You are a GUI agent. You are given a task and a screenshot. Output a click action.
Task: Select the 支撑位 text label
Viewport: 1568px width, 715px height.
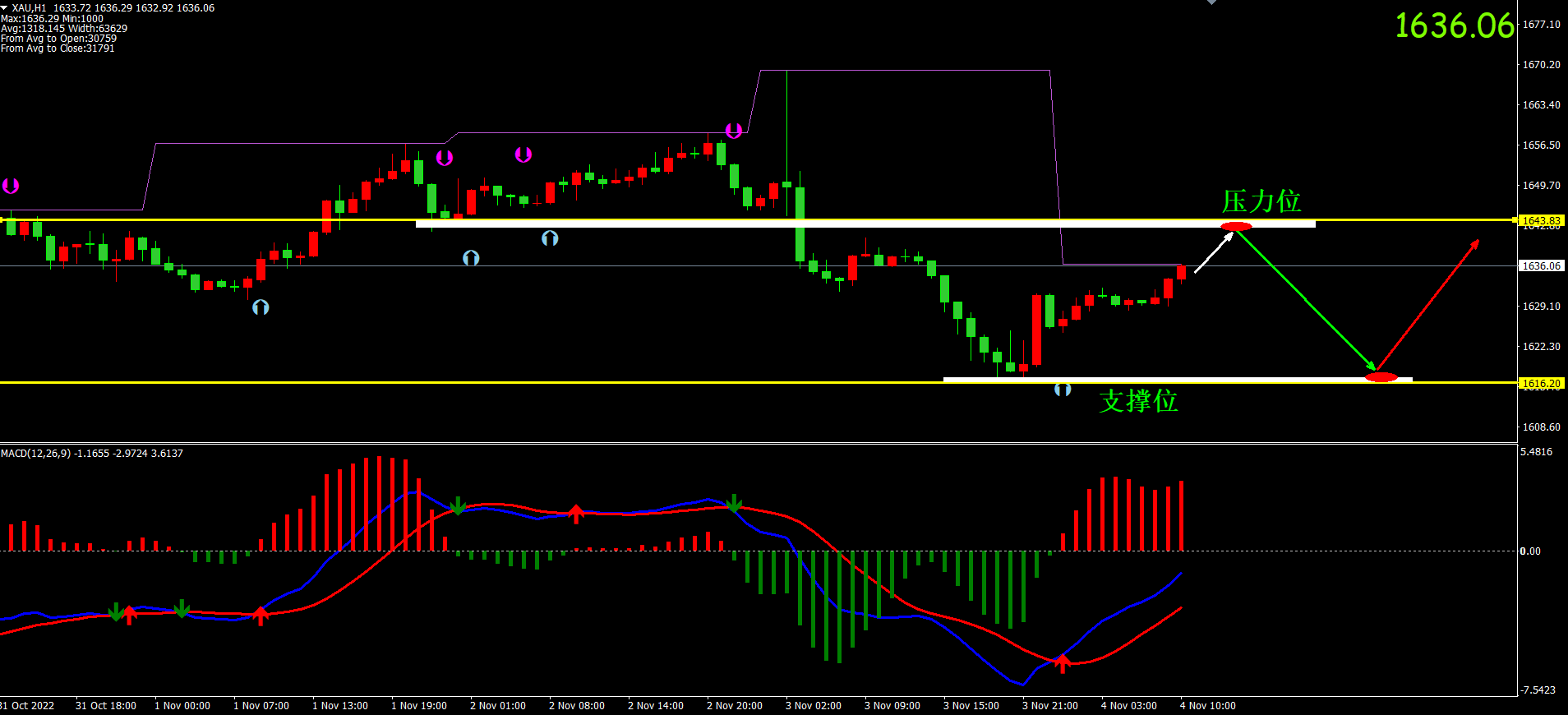tap(1138, 401)
